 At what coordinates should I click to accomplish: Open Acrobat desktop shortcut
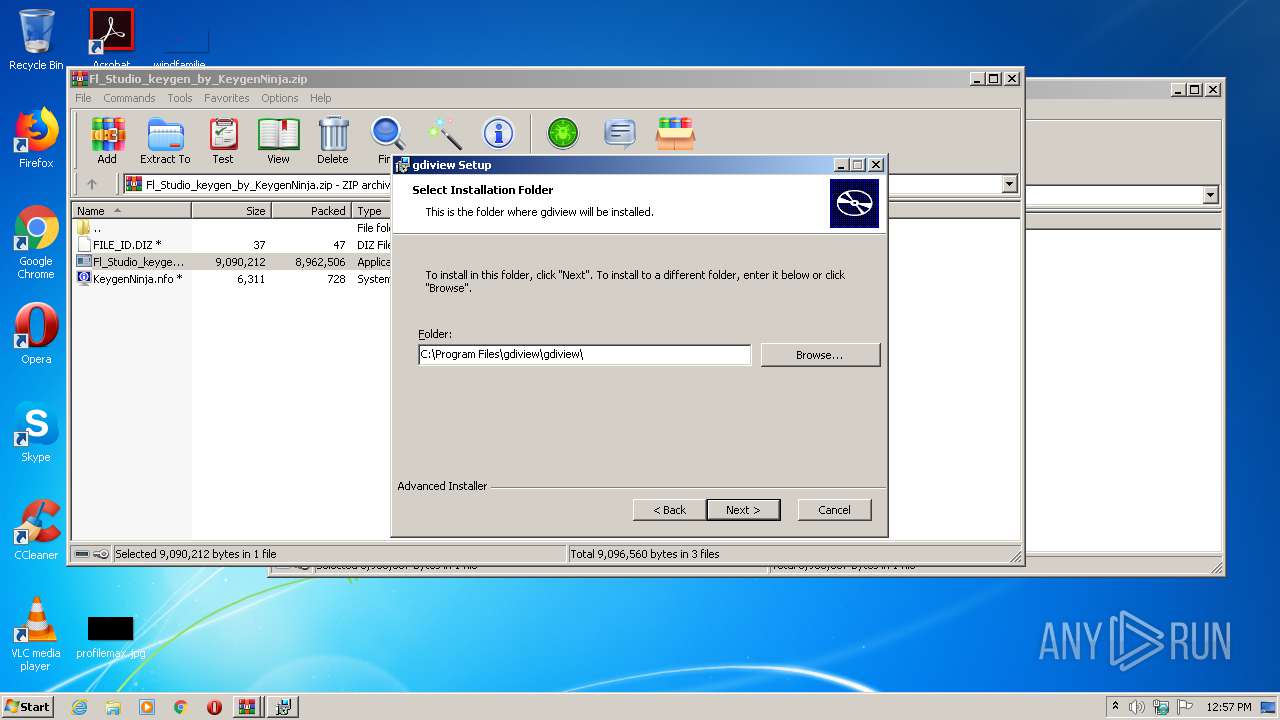(x=111, y=38)
